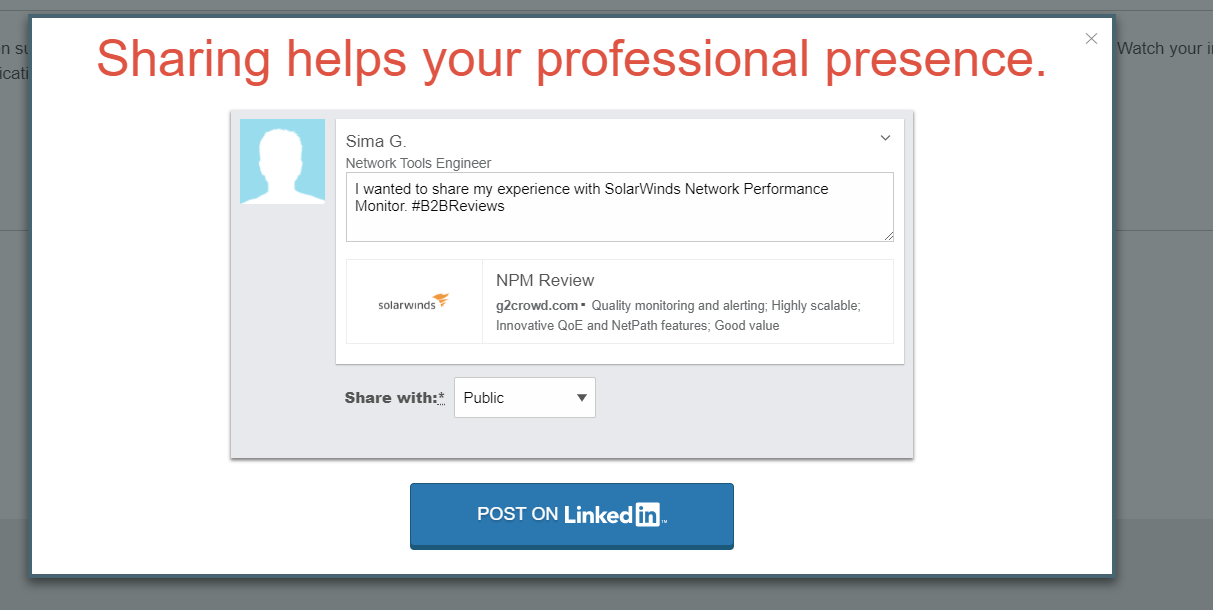Open the Public audience selector arrow
1213x610 pixels.
[x=580, y=397]
